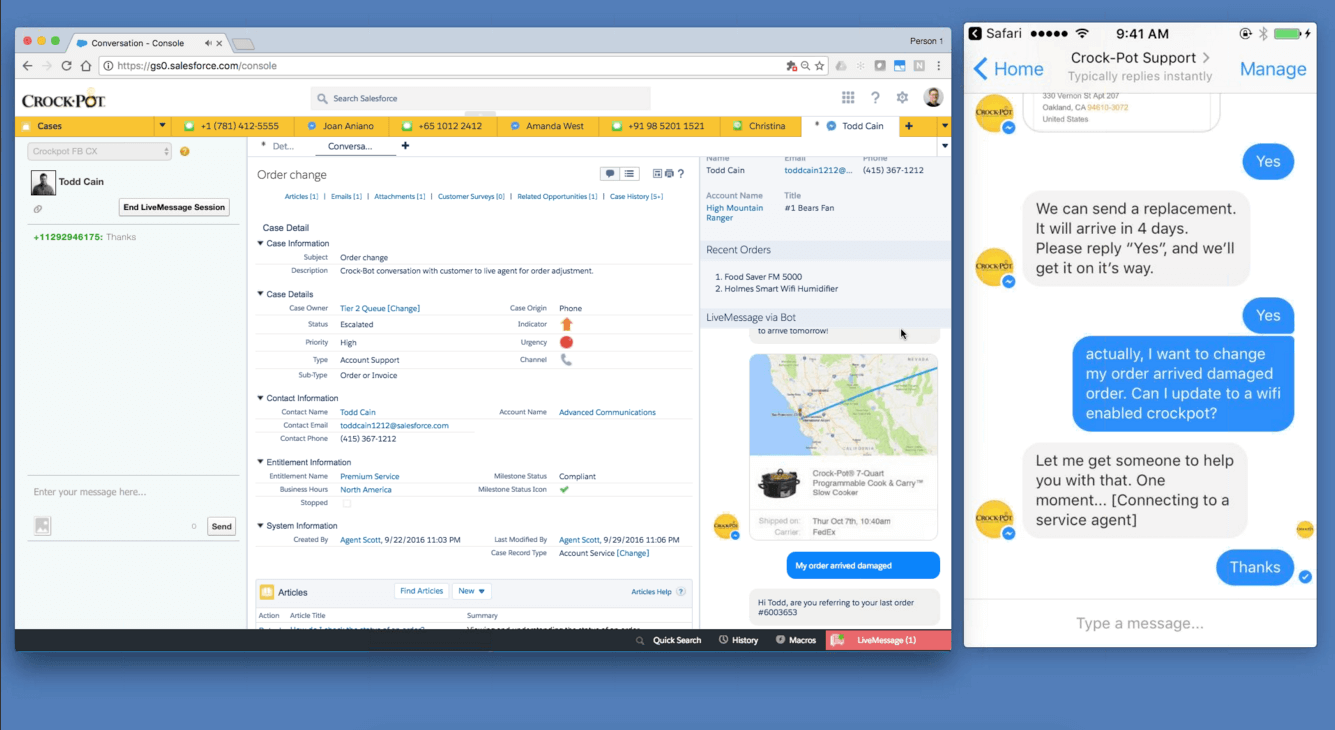Image resolution: width=1335 pixels, height=730 pixels.
Task: Open the New dropdown in Articles
Action: [x=471, y=591]
